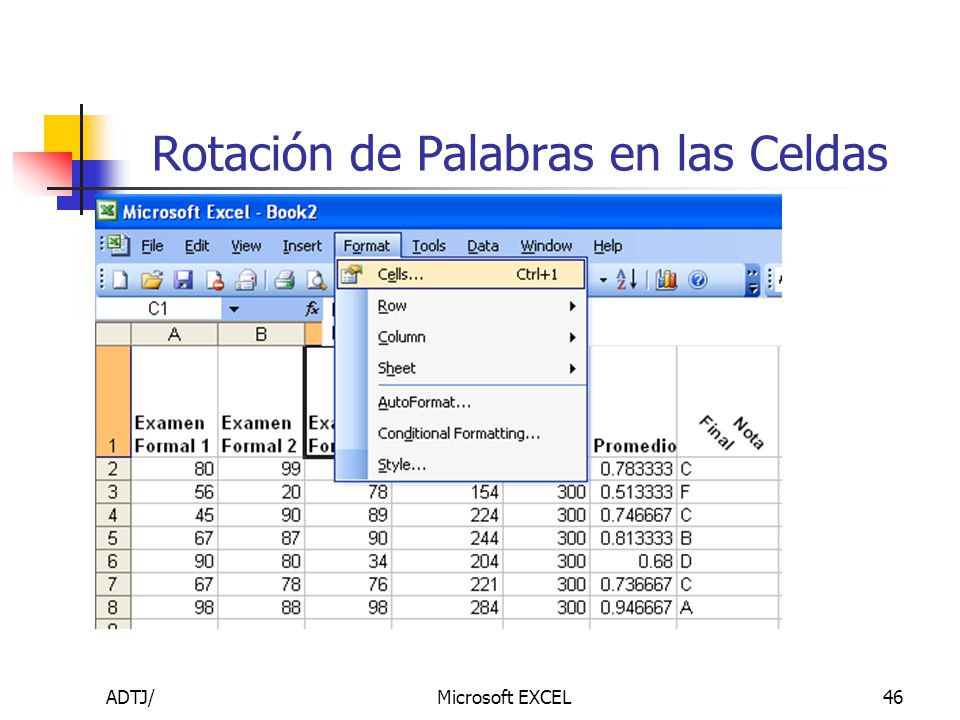This screenshot has height=720, width=960.
Task: Click the Save floppy disk icon
Action: click(x=183, y=280)
